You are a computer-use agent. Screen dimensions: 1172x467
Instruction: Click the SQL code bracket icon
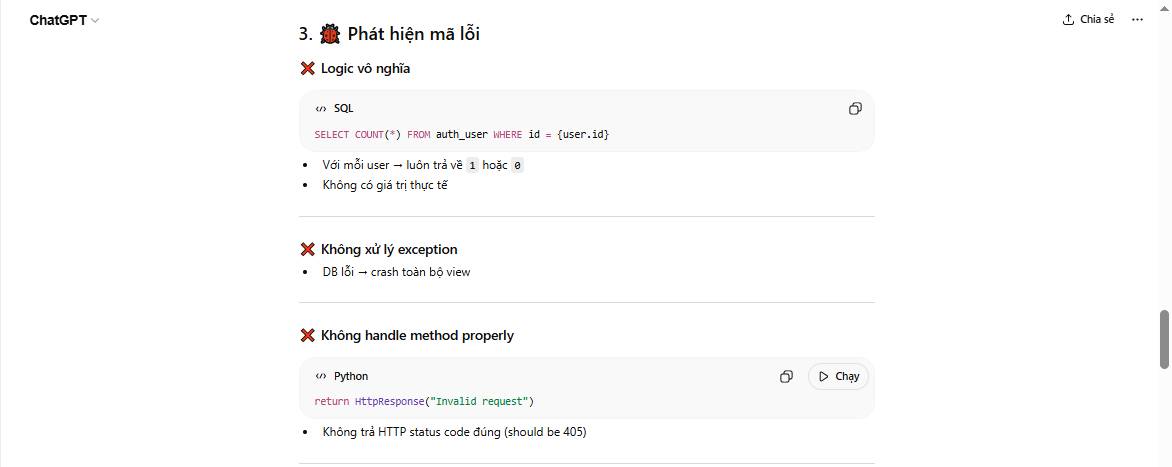[321, 109]
